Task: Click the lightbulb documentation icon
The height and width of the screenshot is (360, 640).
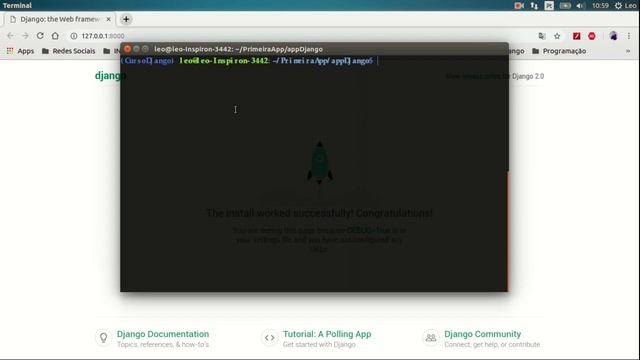Action: coord(104,338)
